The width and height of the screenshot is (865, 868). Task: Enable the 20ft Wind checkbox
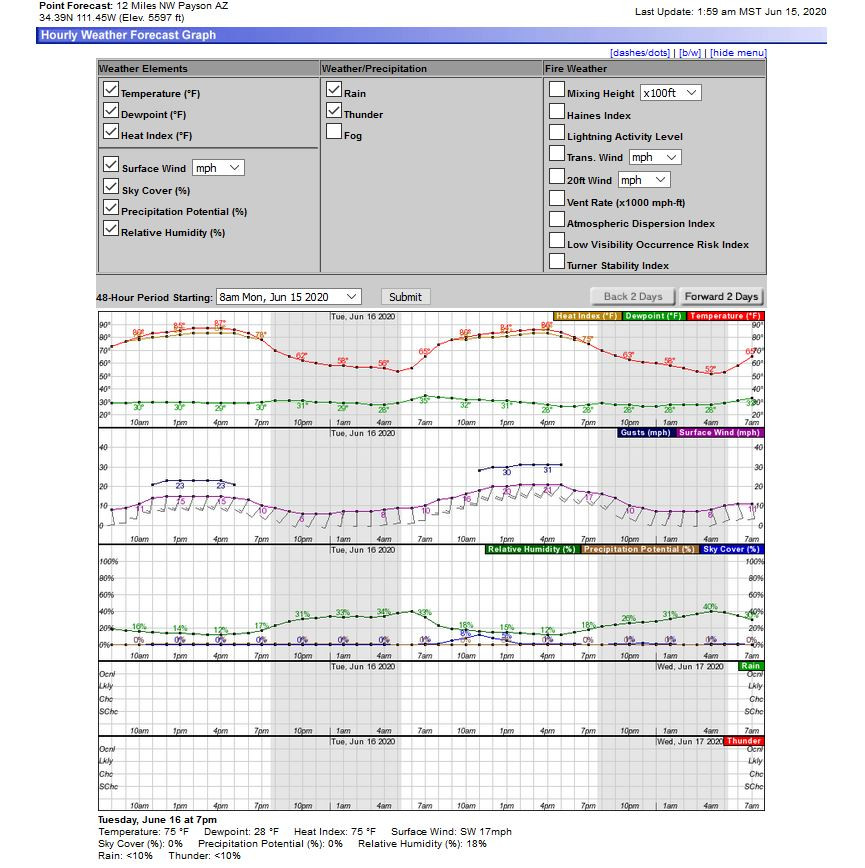[x=557, y=176]
